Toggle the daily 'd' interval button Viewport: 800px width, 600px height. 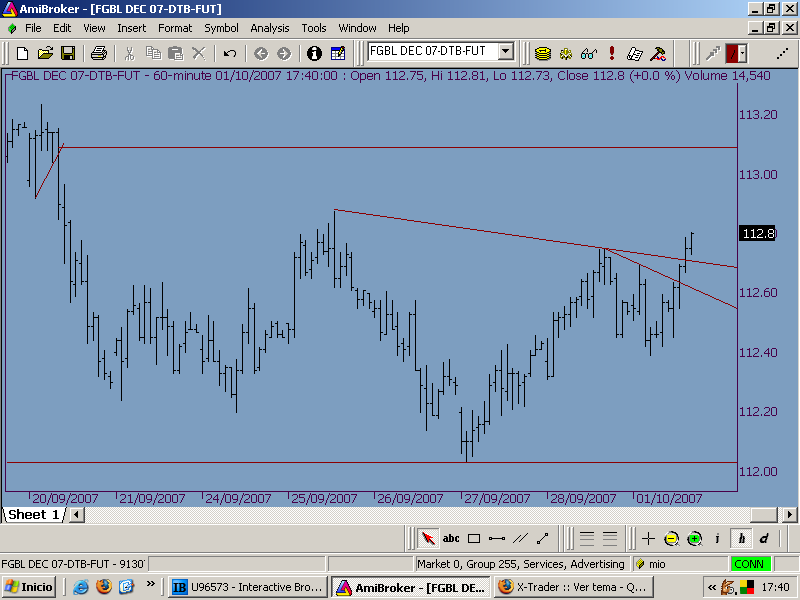(763, 538)
